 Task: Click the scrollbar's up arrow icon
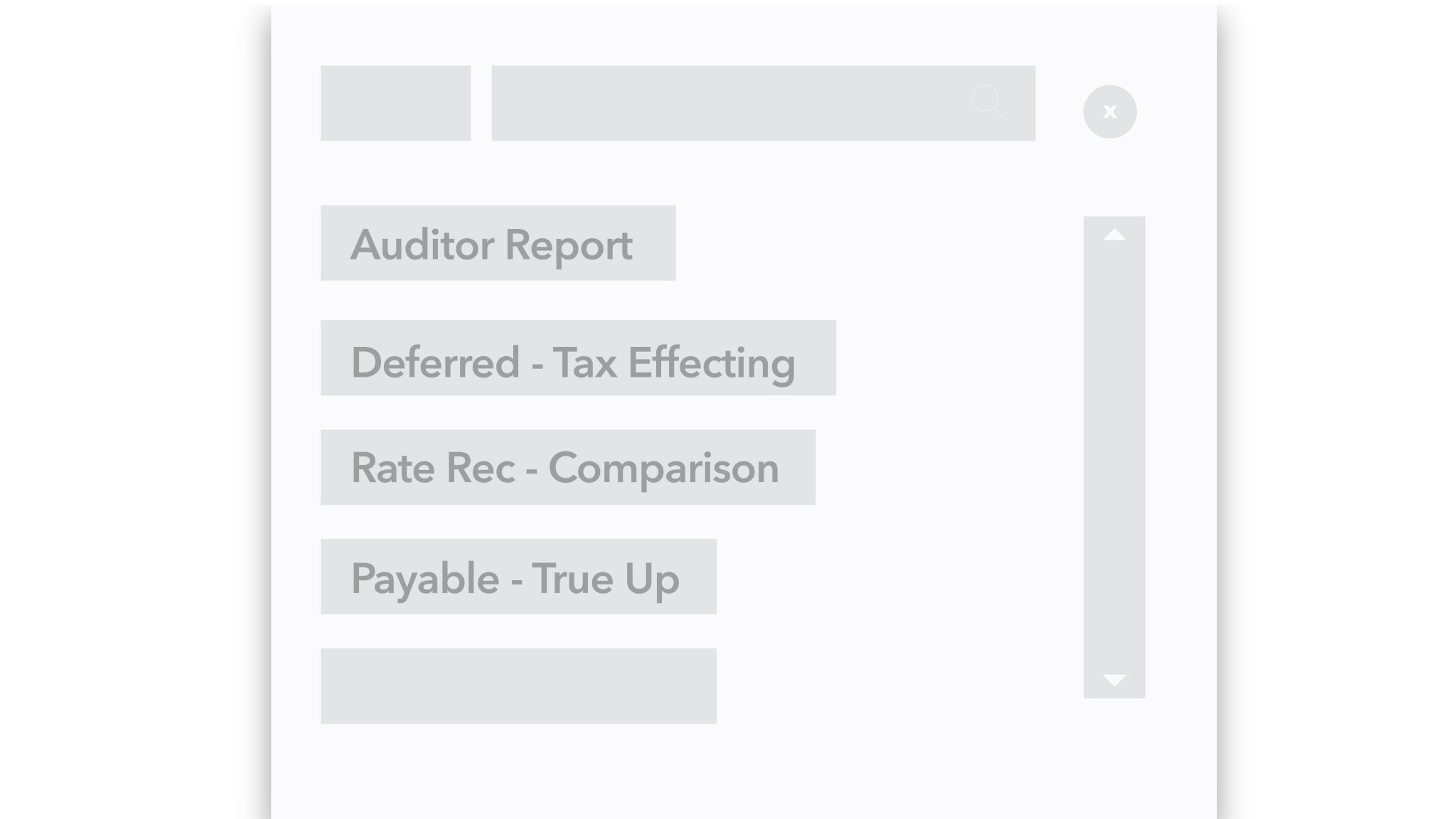[x=1114, y=235]
